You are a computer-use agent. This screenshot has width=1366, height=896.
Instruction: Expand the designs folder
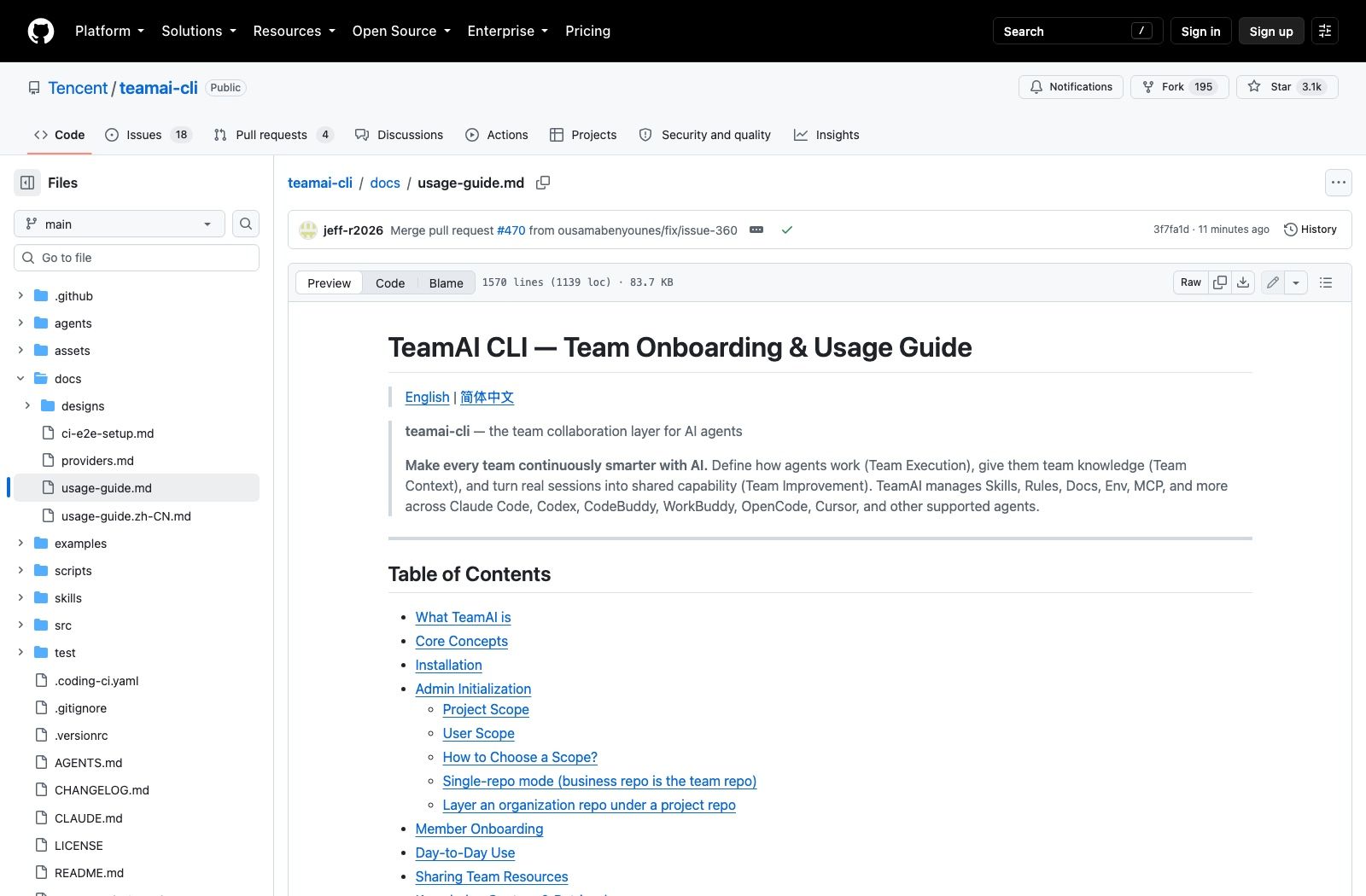pyautogui.click(x=27, y=406)
